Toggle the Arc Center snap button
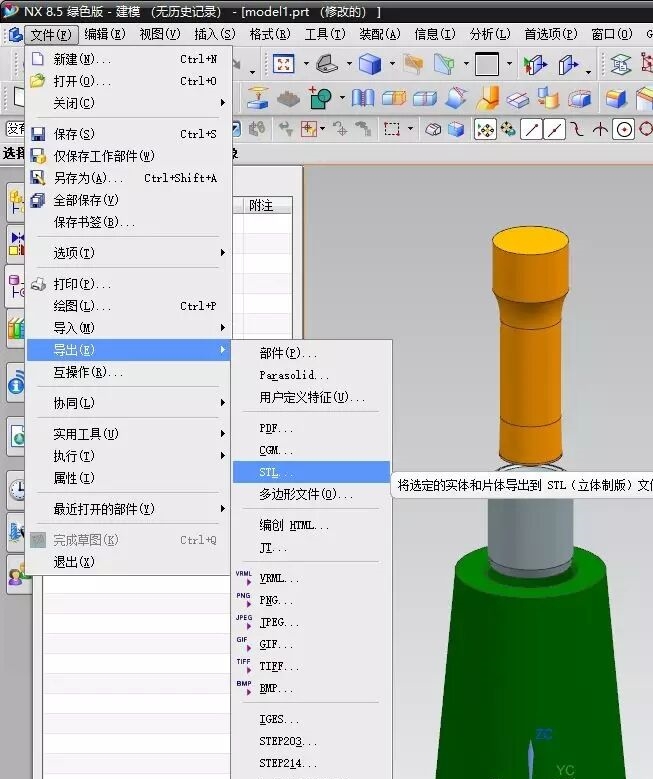 [624, 130]
